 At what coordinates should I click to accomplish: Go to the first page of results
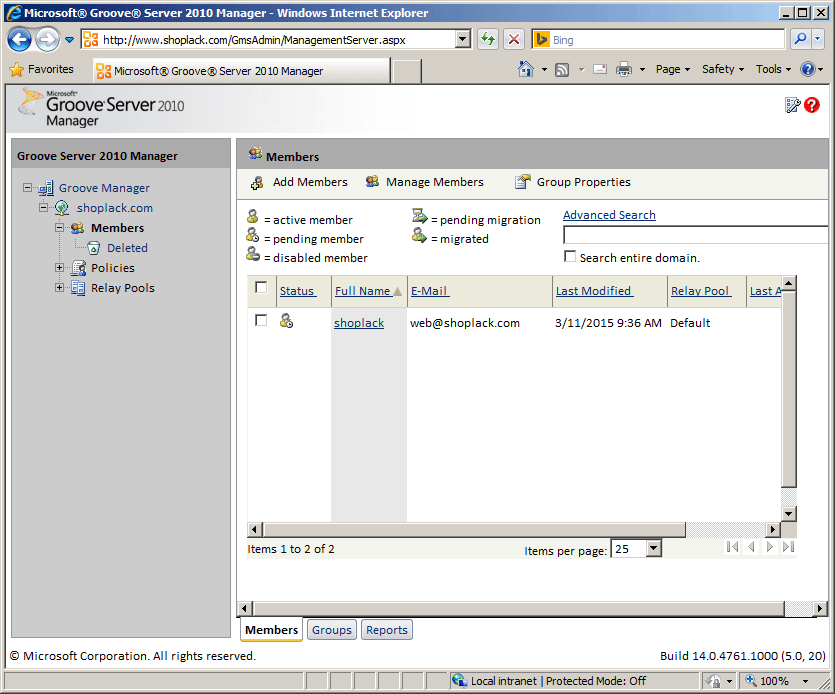click(x=732, y=547)
